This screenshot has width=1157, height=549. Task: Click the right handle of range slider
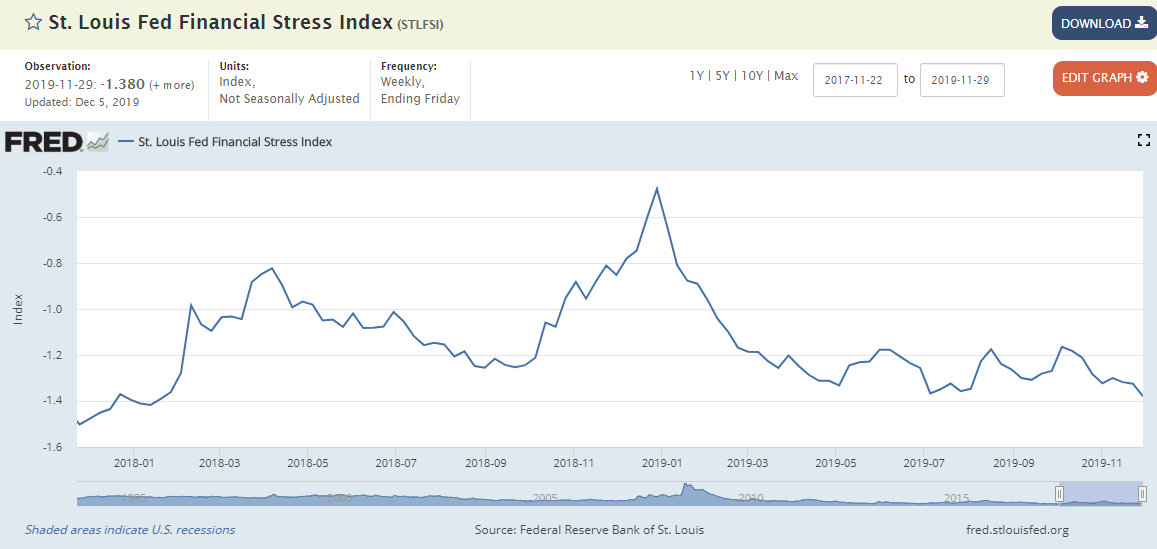point(1142,494)
